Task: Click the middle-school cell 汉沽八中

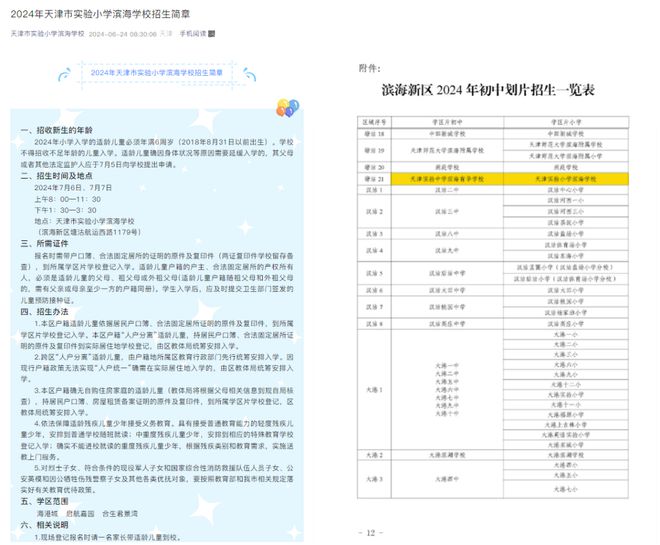Action: (447, 234)
